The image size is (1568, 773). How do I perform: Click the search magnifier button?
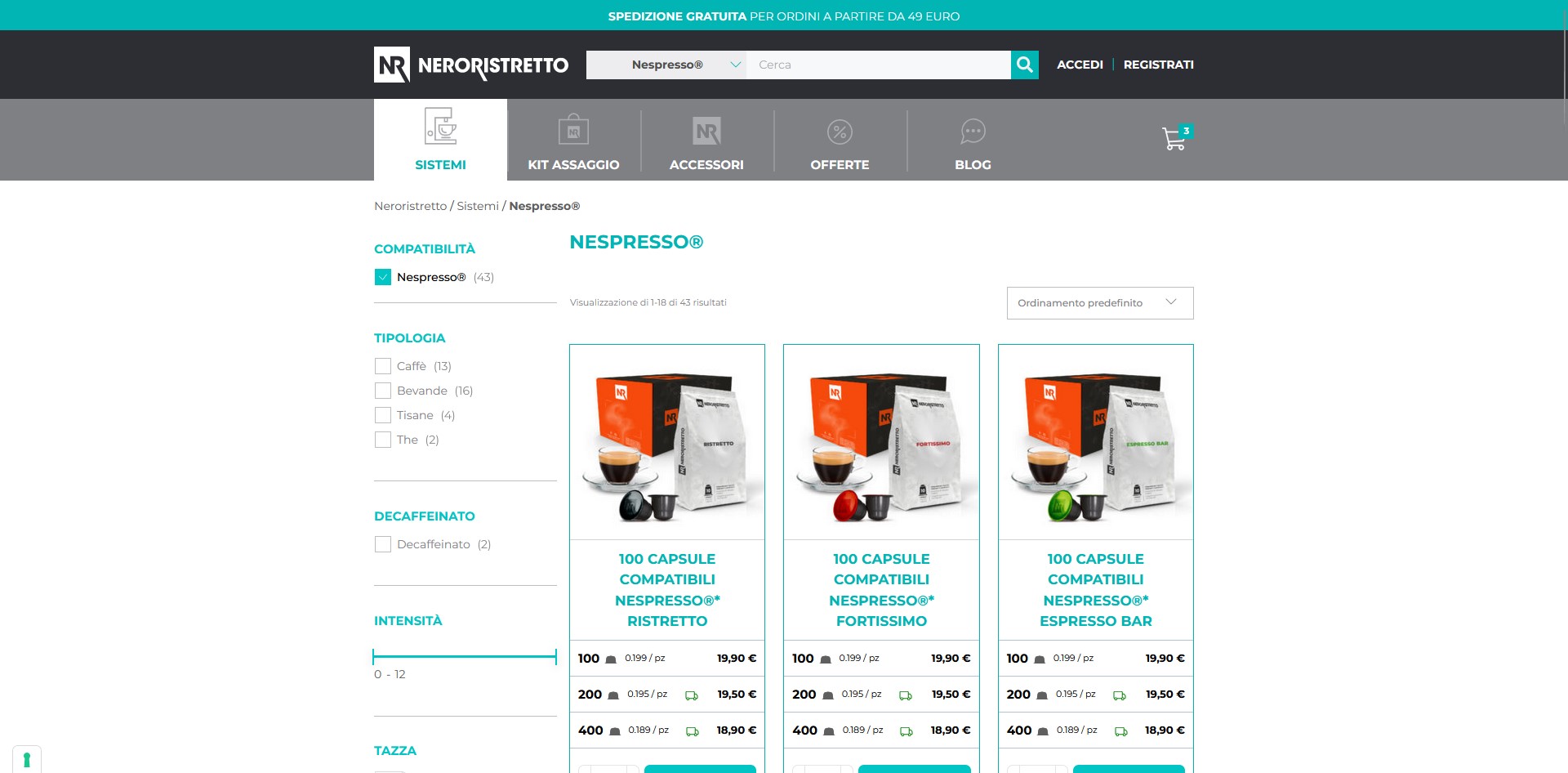click(x=1025, y=65)
